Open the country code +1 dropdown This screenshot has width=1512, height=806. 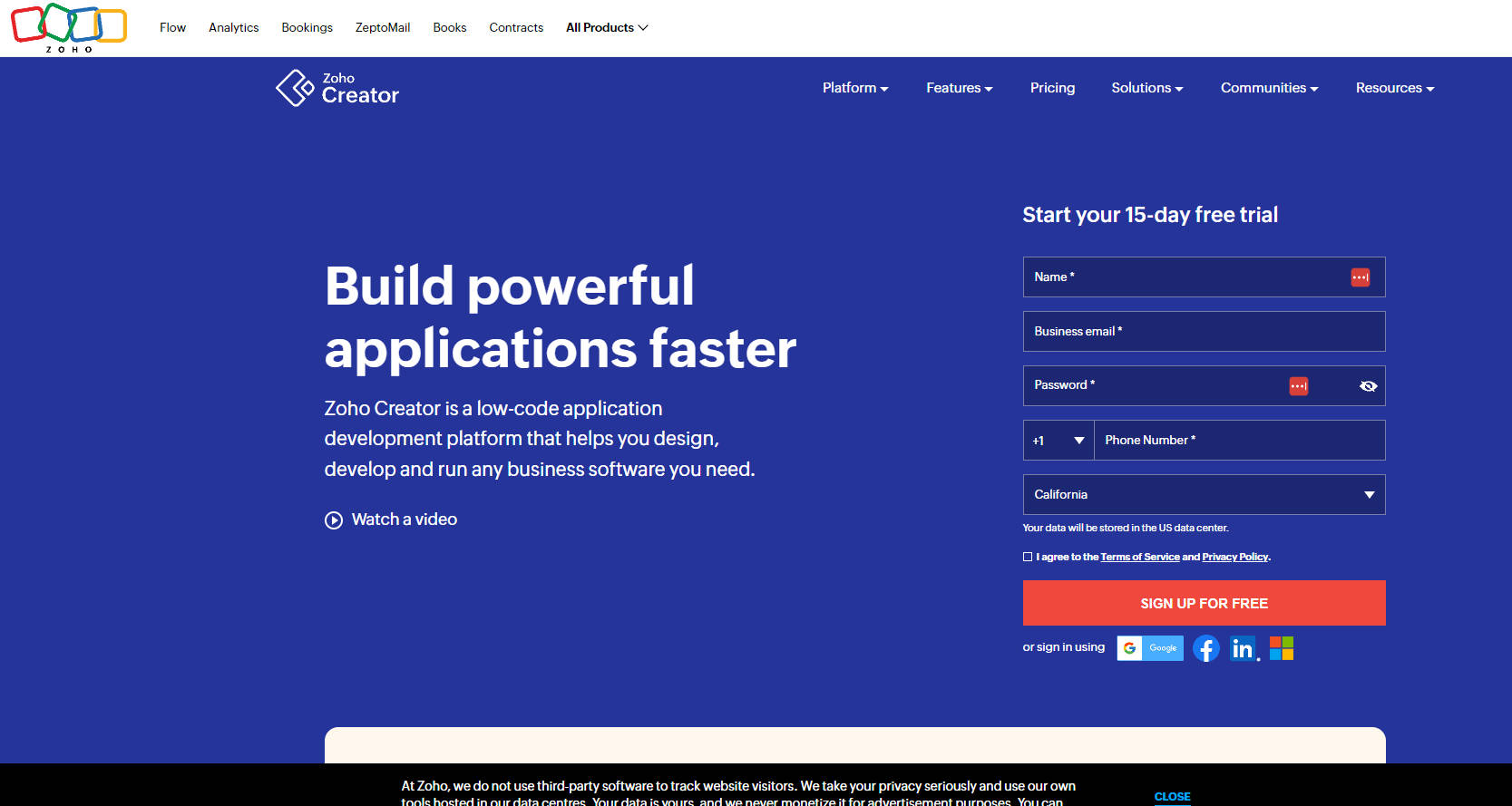[x=1058, y=441]
